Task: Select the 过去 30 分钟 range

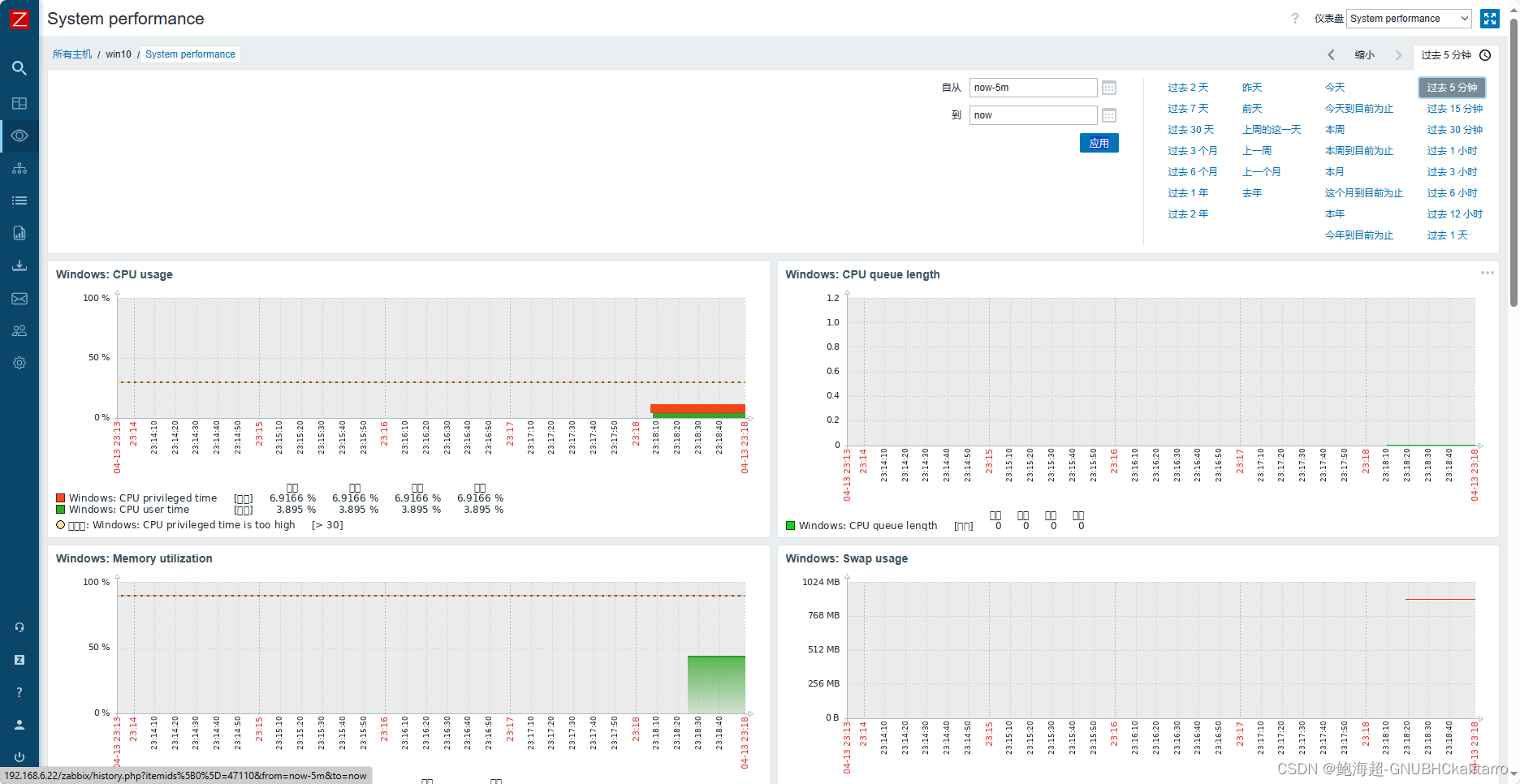Action: click(x=1455, y=130)
